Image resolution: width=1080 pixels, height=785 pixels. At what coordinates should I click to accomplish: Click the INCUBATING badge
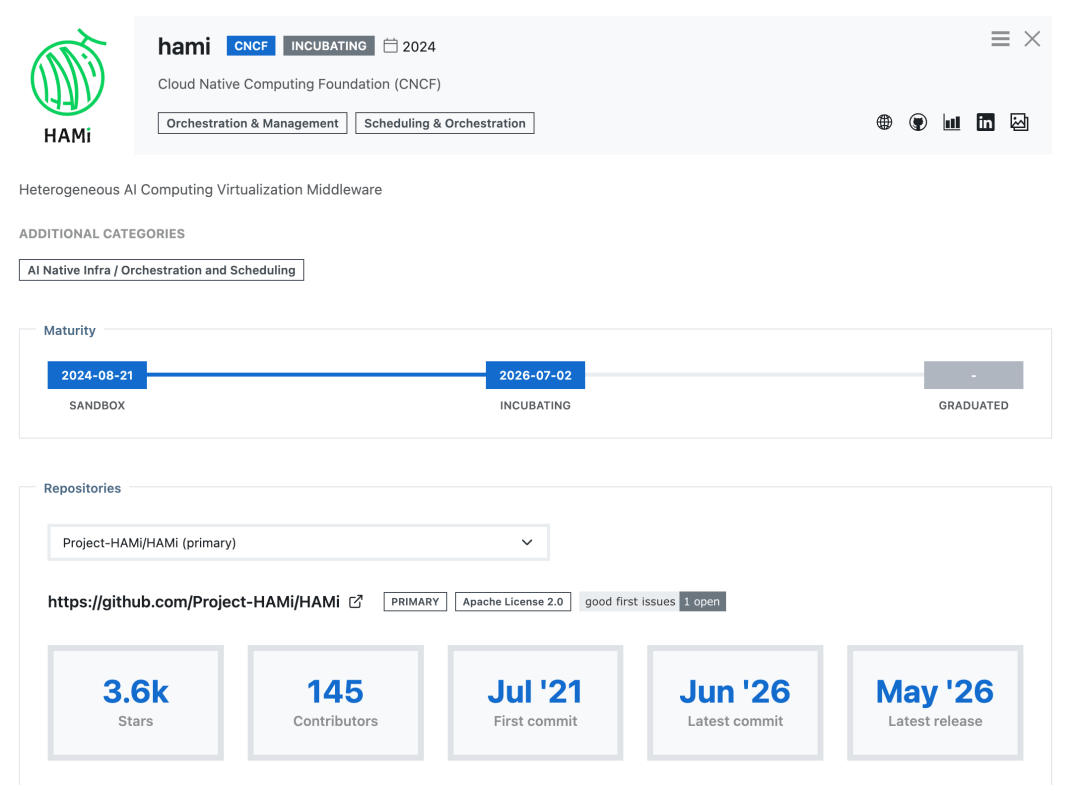pos(329,46)
